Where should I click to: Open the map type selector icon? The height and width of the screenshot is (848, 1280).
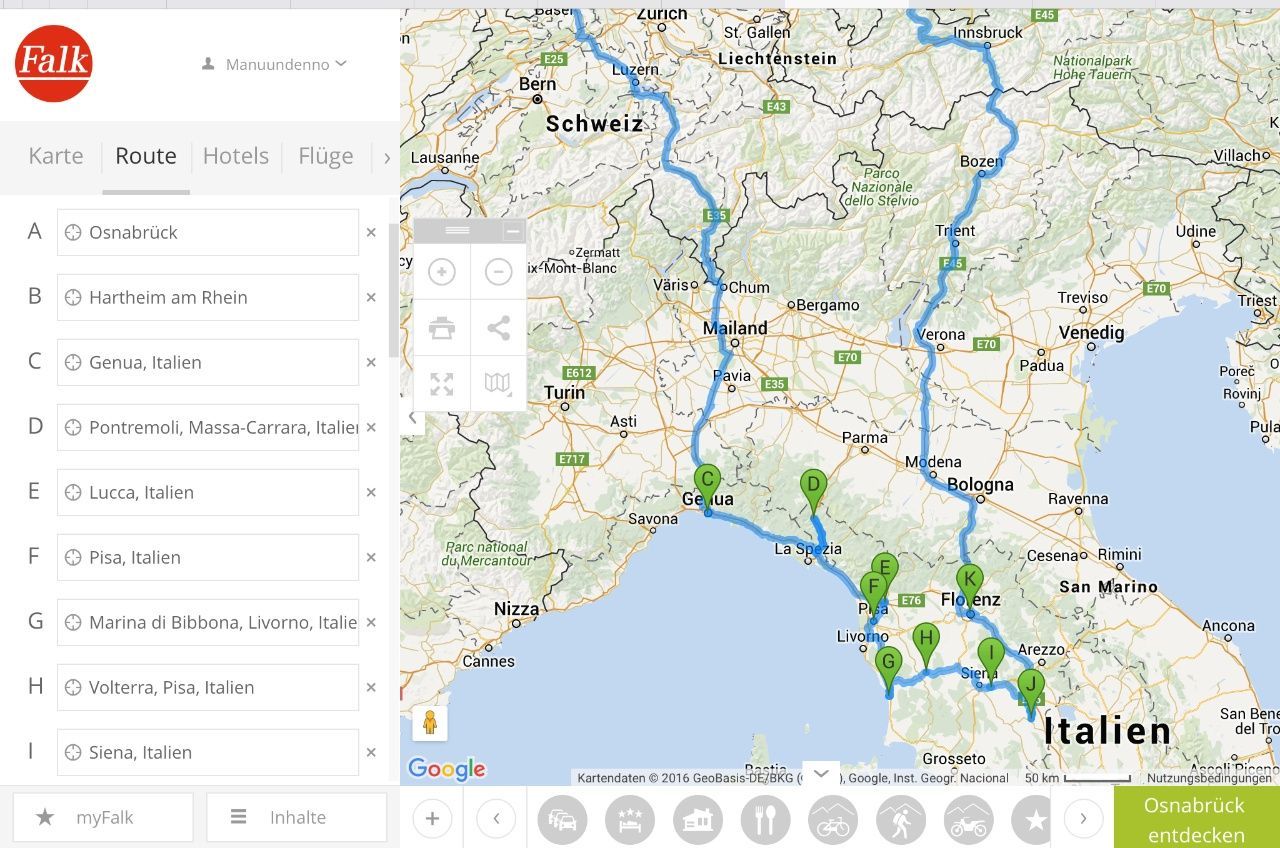(498, 384)
